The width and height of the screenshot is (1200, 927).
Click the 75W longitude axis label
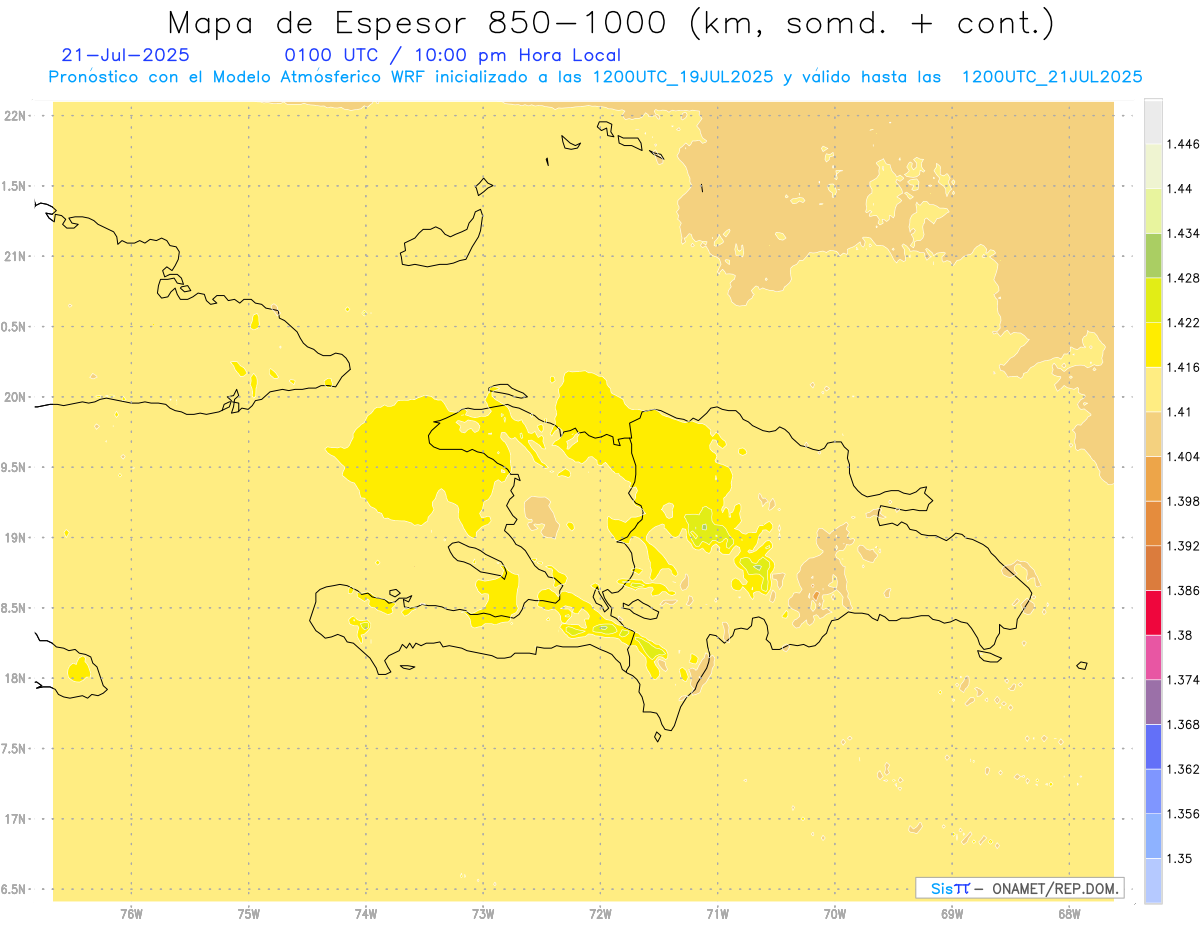[x=249, y=914]
